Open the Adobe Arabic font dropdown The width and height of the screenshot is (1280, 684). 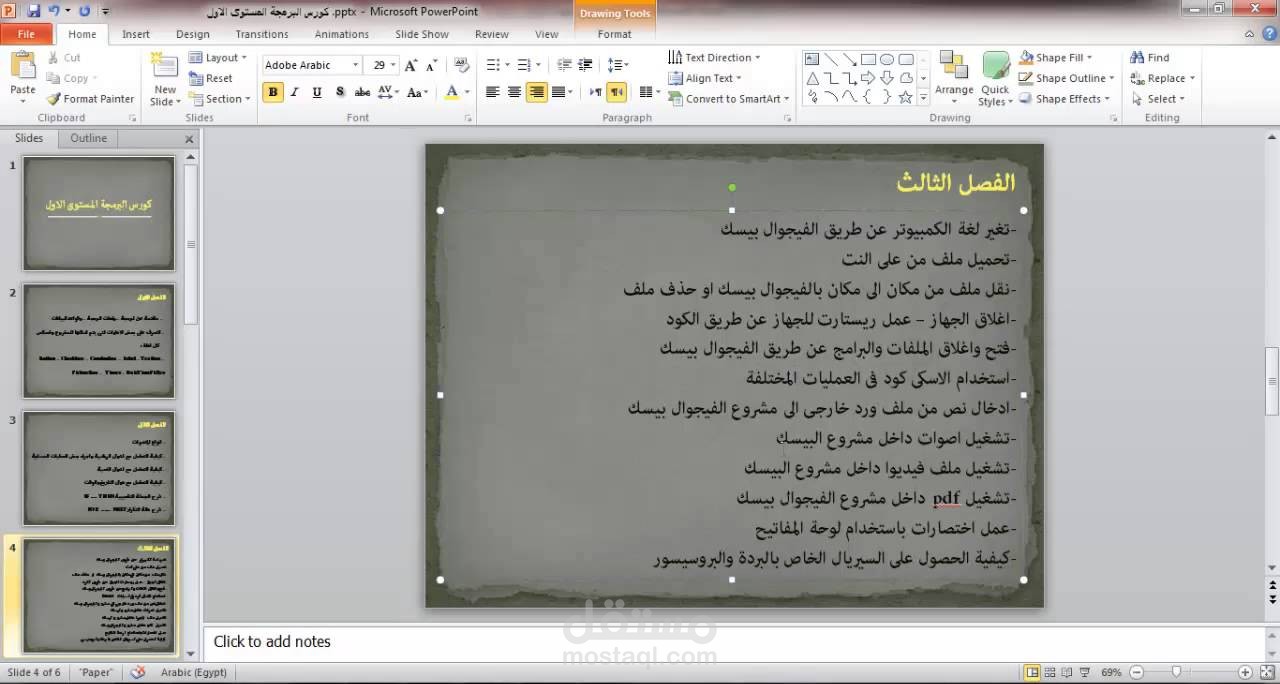pos(357,64)
